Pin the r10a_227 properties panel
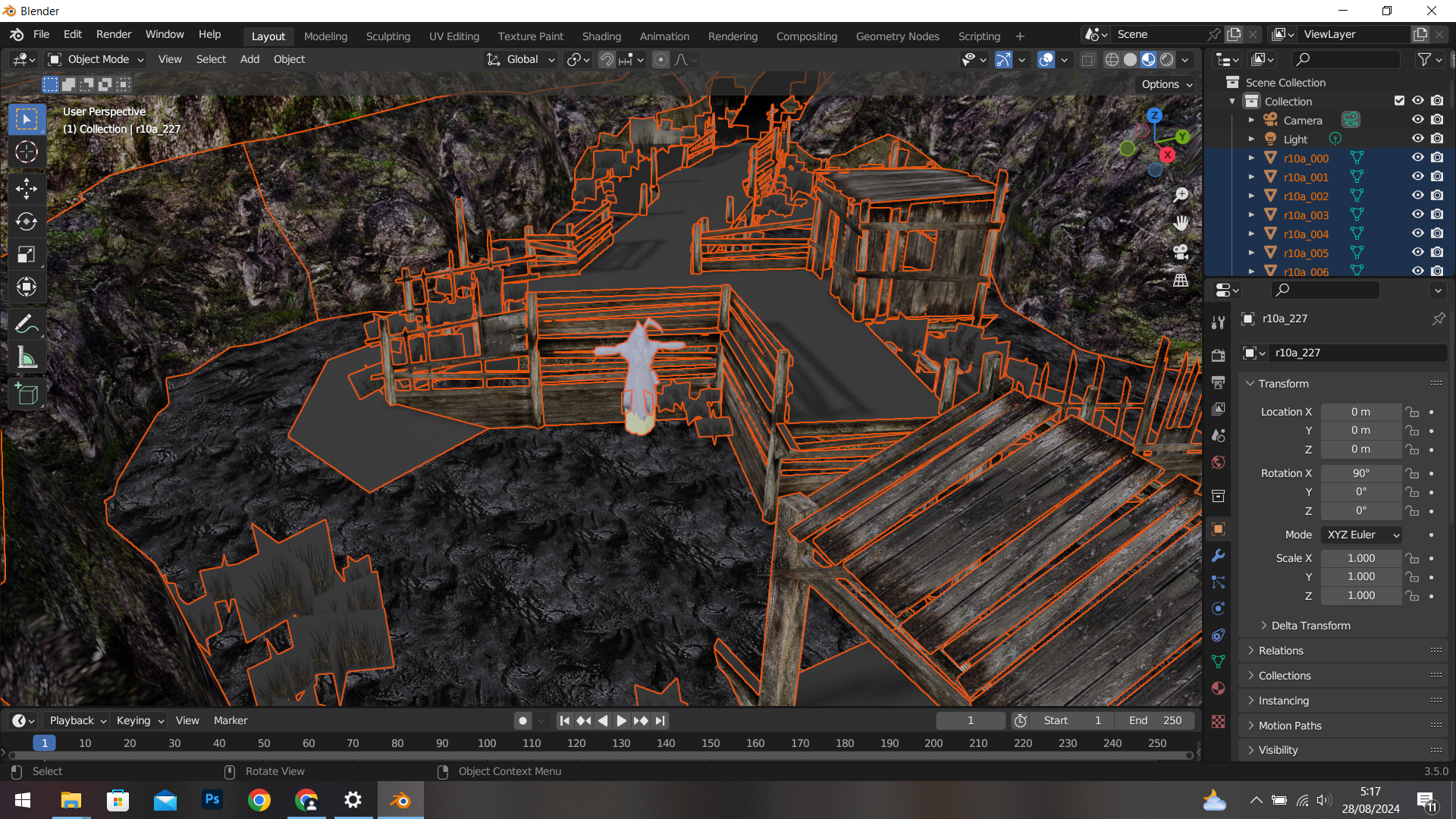 point(1439,318)
